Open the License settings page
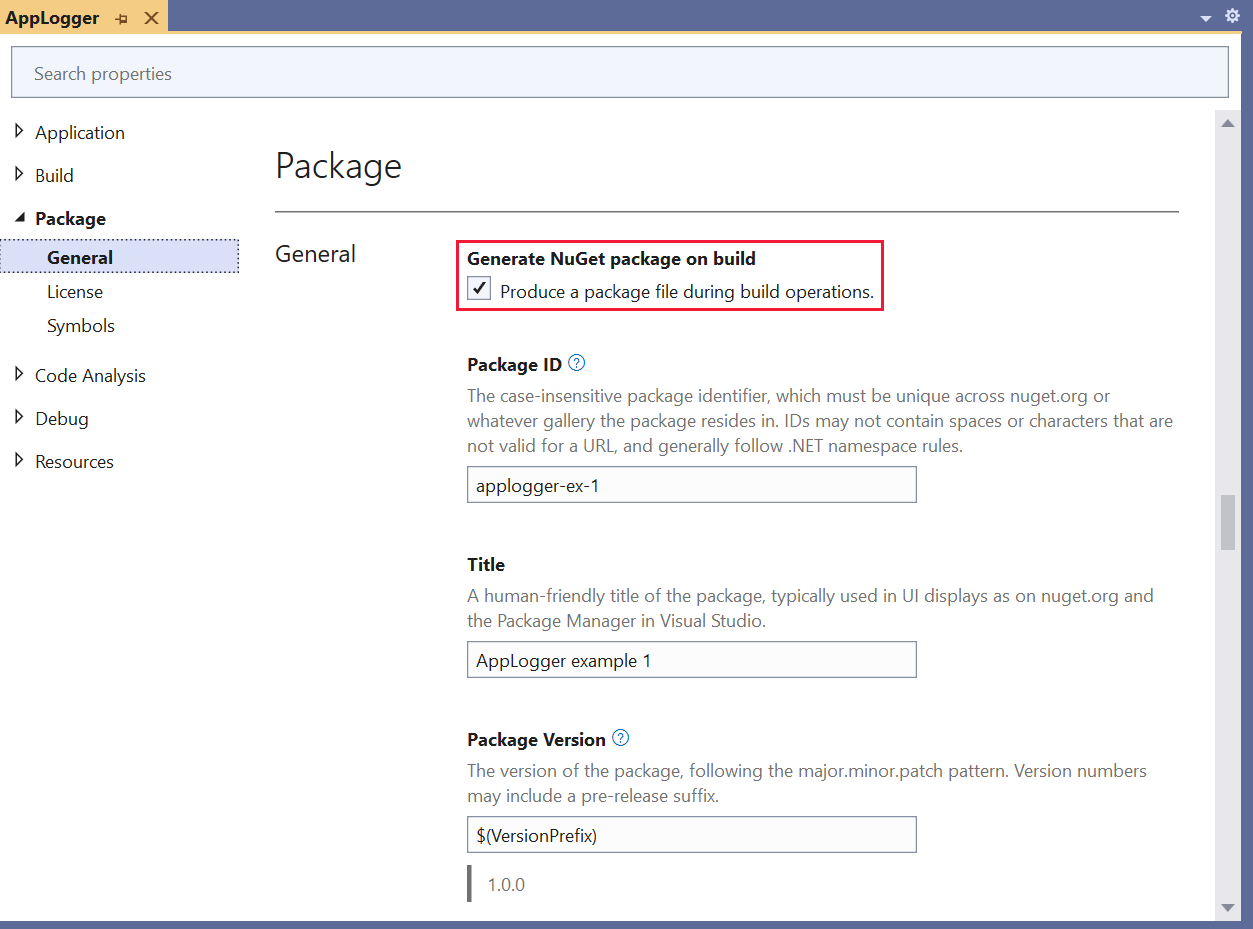This screenshot has height=929, width=1253. pos(75,291)
